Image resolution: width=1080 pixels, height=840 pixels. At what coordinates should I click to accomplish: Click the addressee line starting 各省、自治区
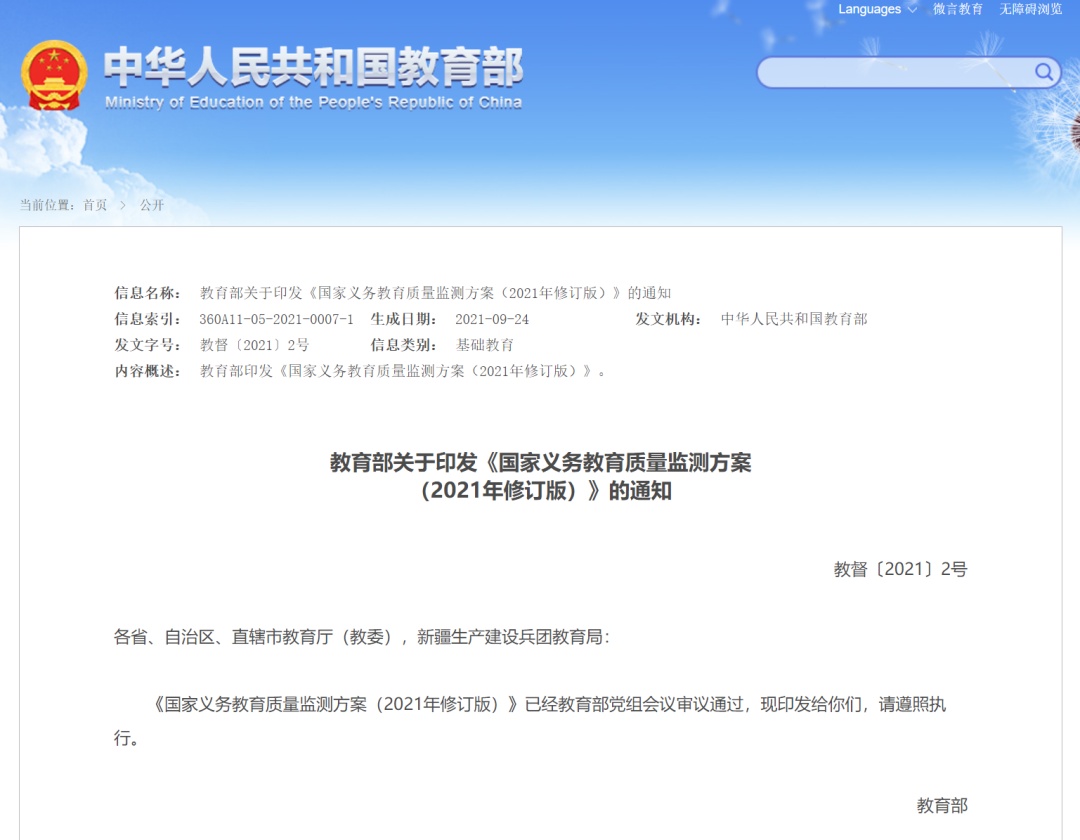pyautogui.click(x=362, y=637)
